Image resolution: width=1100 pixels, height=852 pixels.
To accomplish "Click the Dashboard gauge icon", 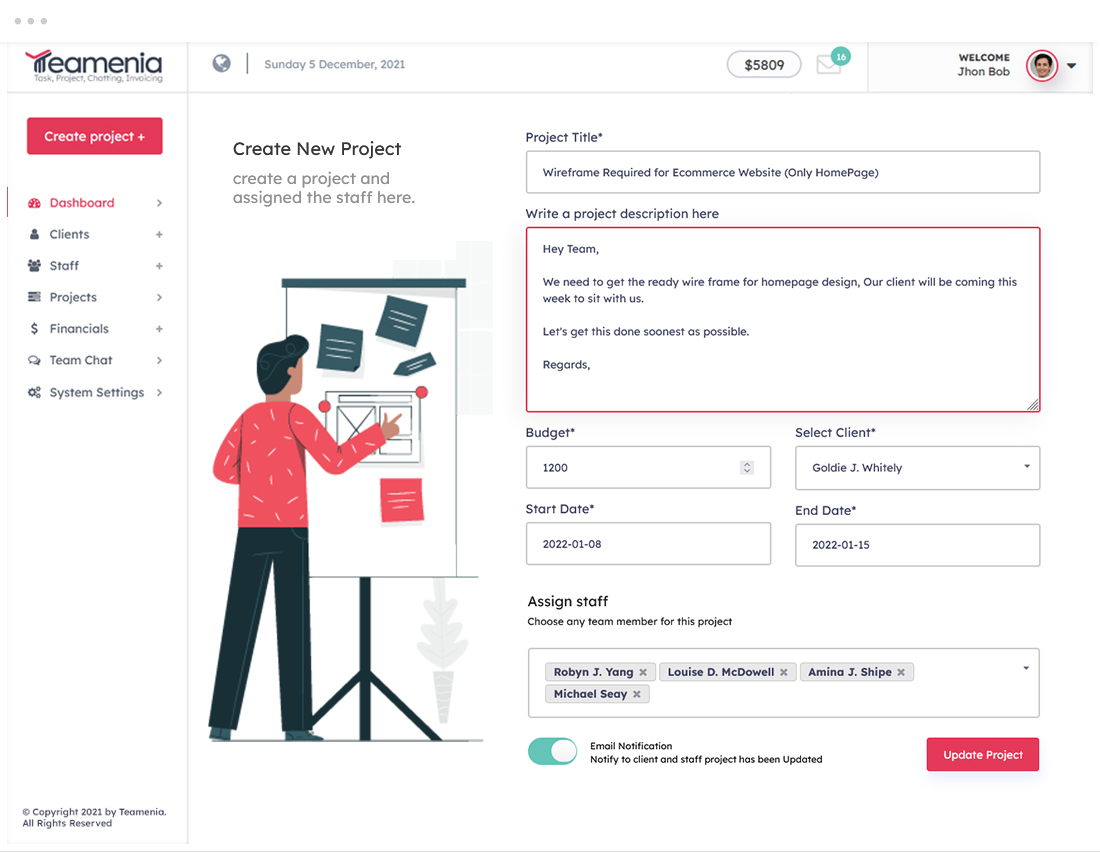I will pyautogui.click(x=34, y=203).
